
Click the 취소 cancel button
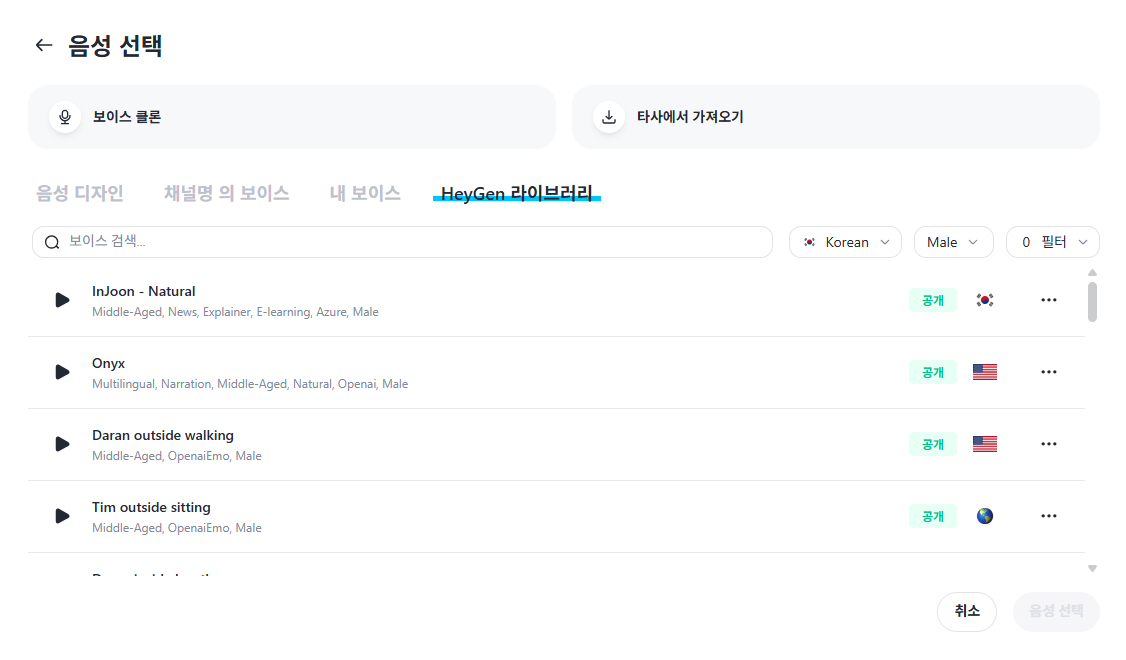point(966,611)
